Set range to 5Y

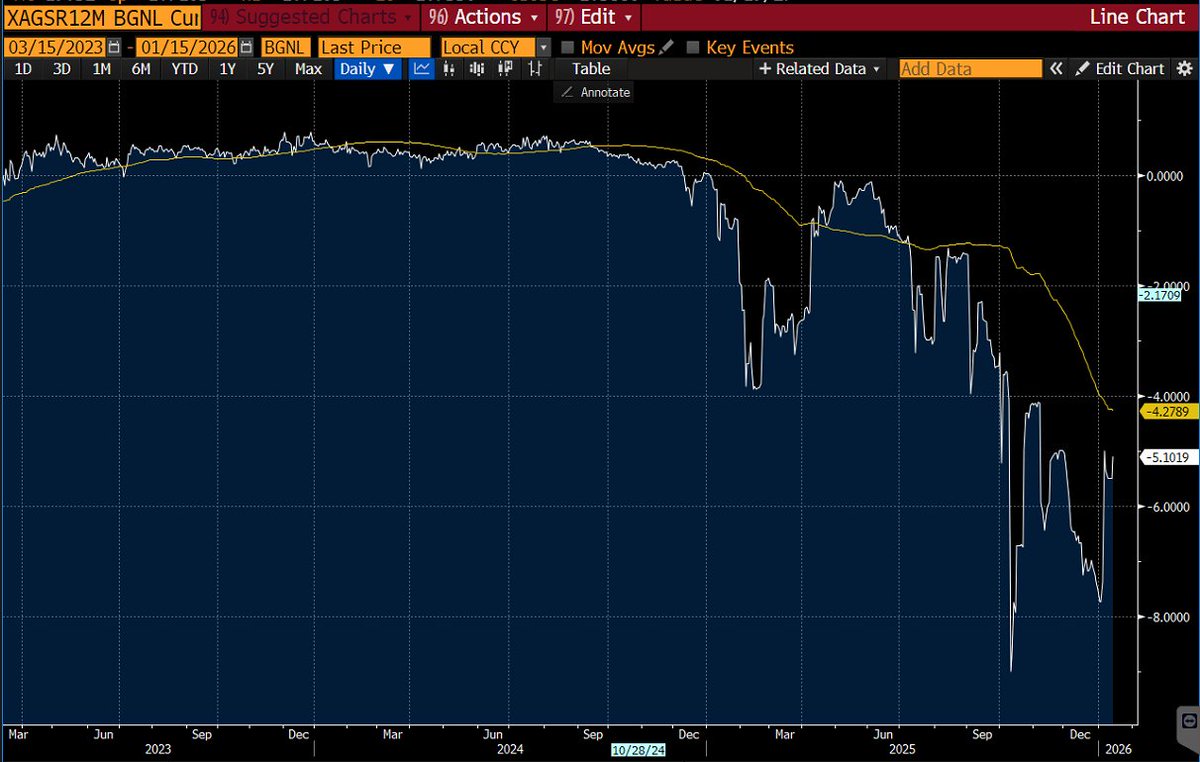(265, 69)
